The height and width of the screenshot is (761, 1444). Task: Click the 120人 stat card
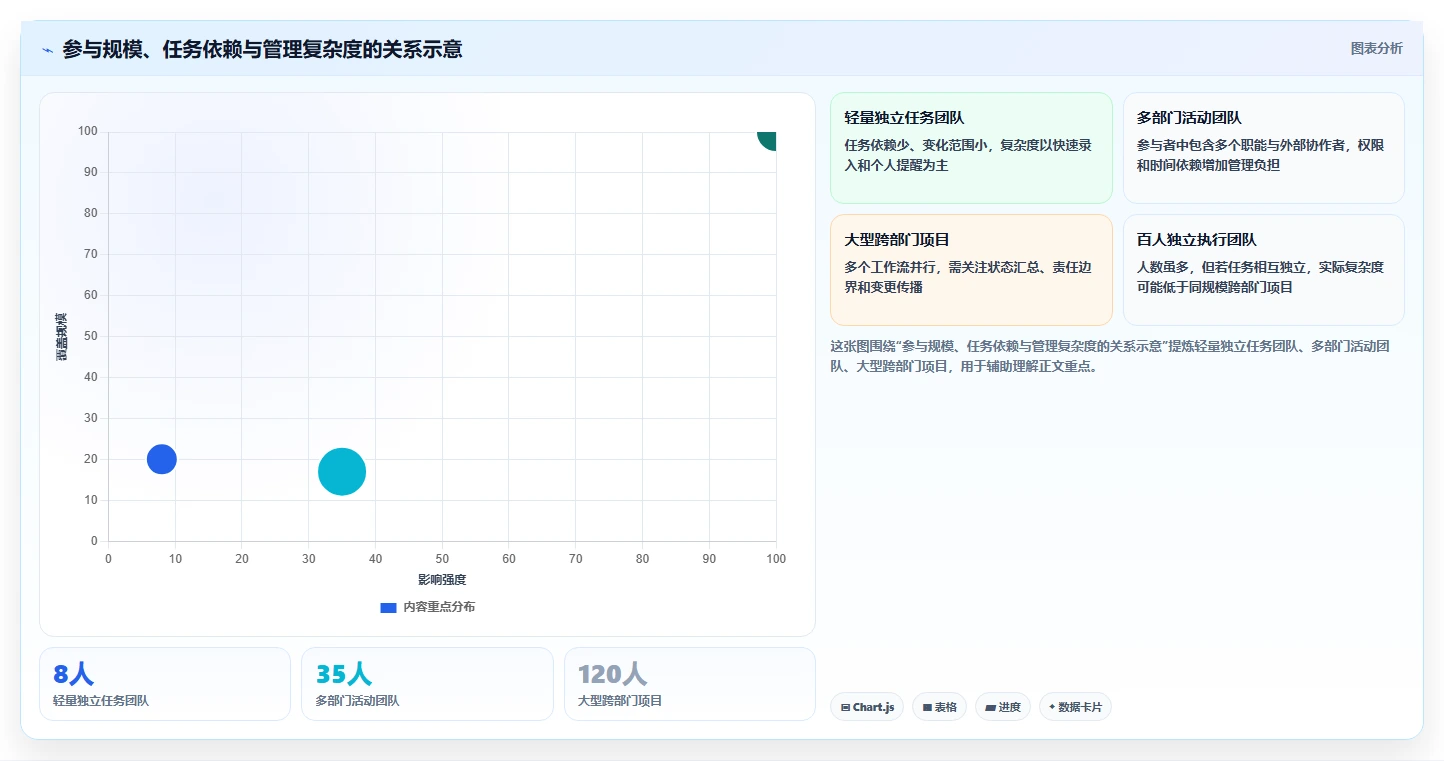[x=690, y=684]
